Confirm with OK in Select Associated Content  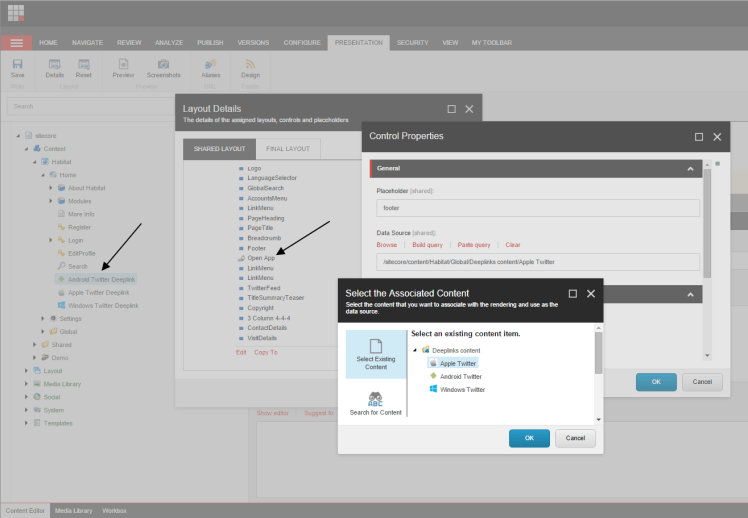[530, 438]
